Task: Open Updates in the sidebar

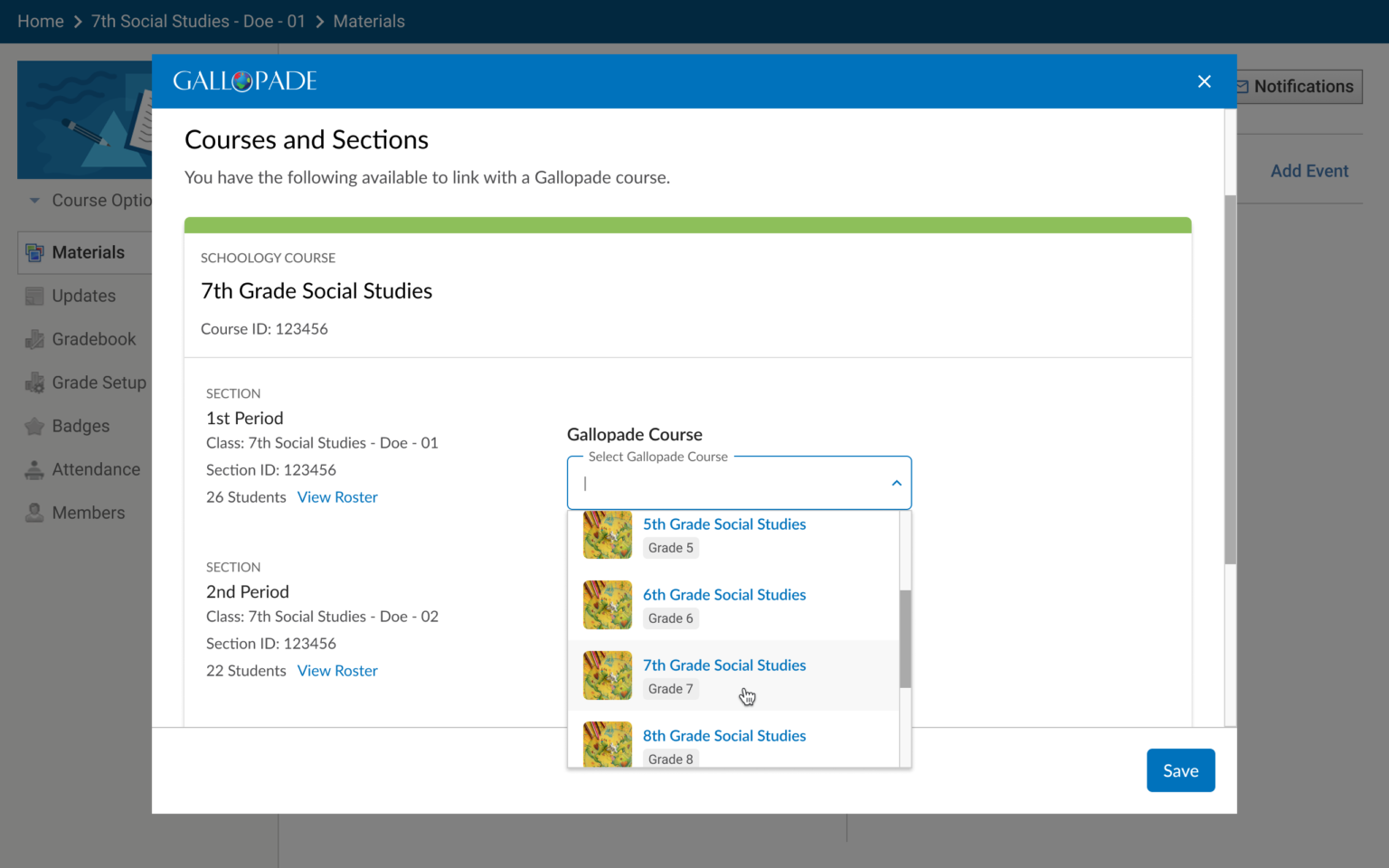Action: (x=84, y=296)
